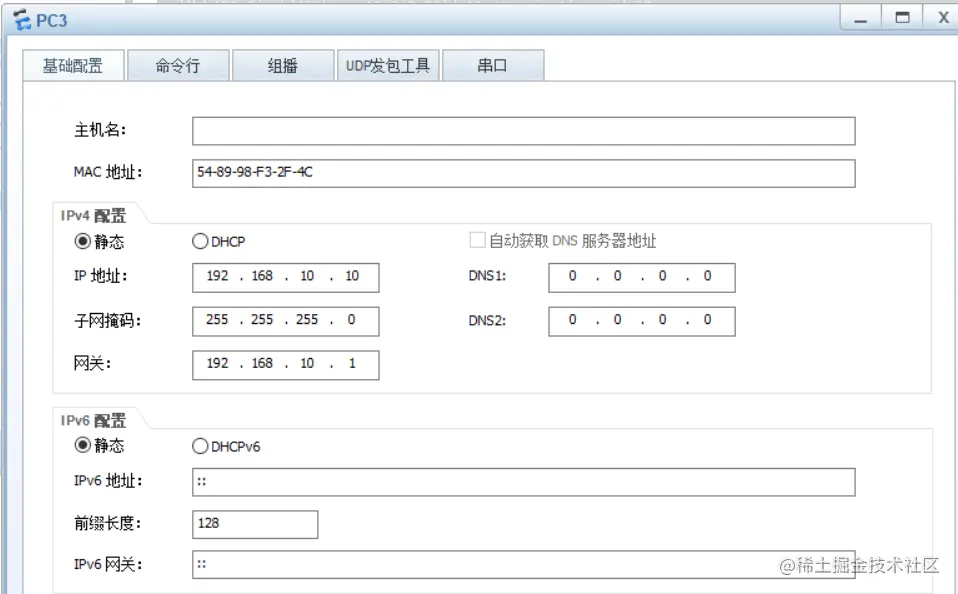Enable DHCP for IPv4 configuration
The image size is (958, 594).
(x=200, y=241)
